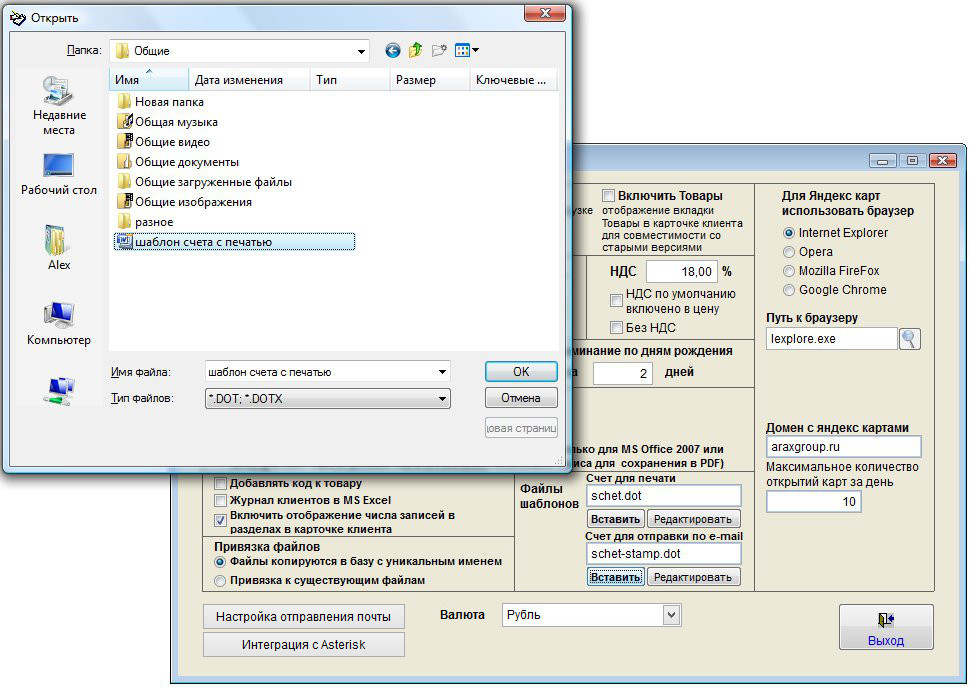Viewport: 969px width, 687px height.
Task: Select the Общая музыка folder
Action: (x=167, y=122)
